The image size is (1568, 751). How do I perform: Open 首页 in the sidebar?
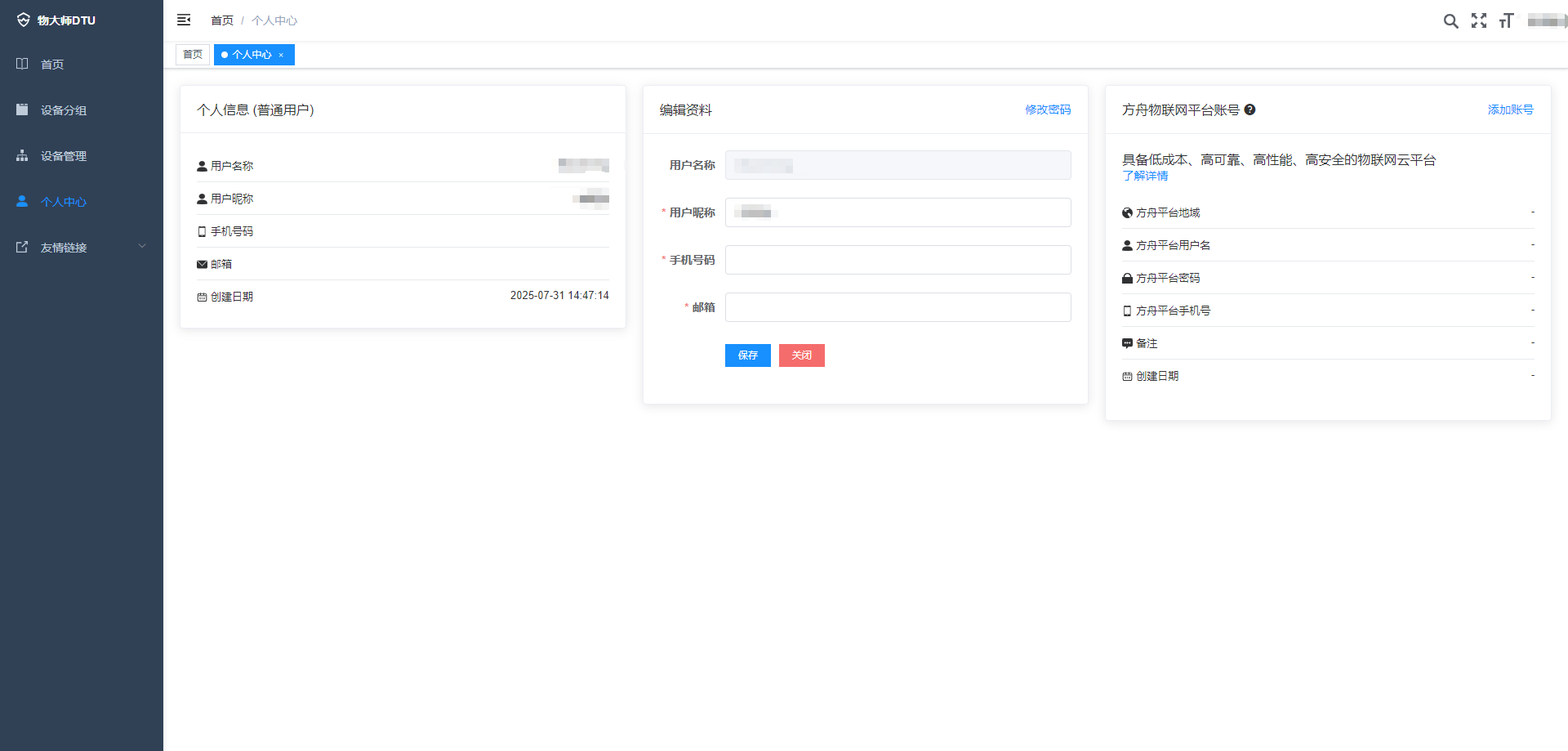(52, 65)
